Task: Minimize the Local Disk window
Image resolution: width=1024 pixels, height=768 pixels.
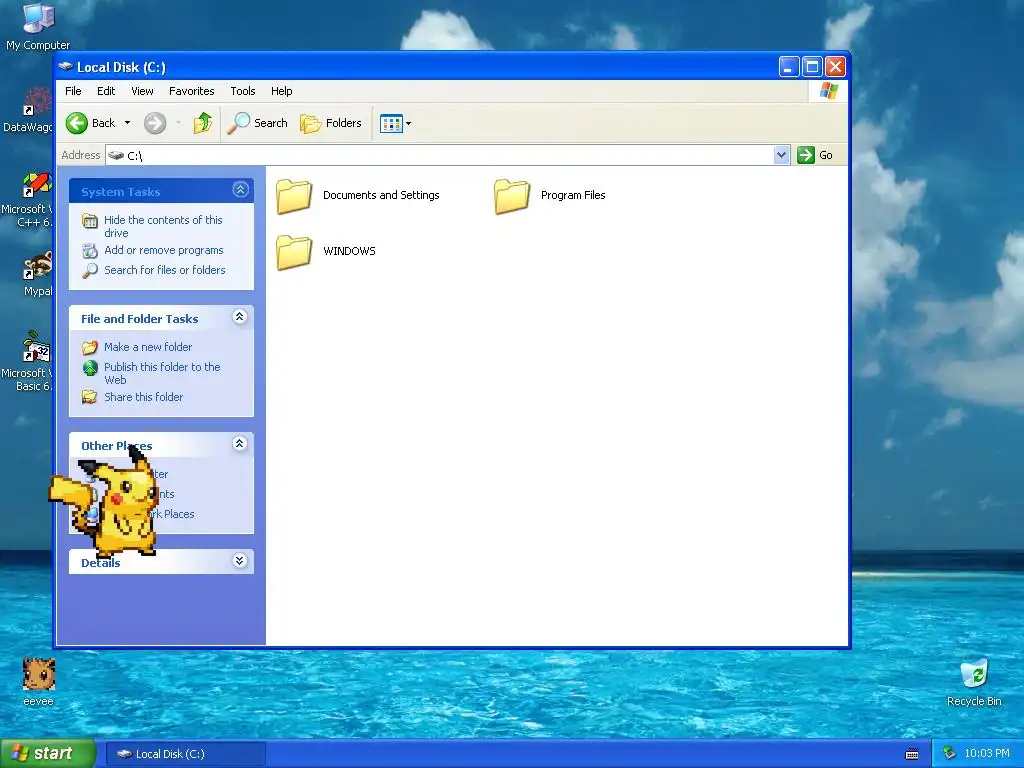Action: 789,67
